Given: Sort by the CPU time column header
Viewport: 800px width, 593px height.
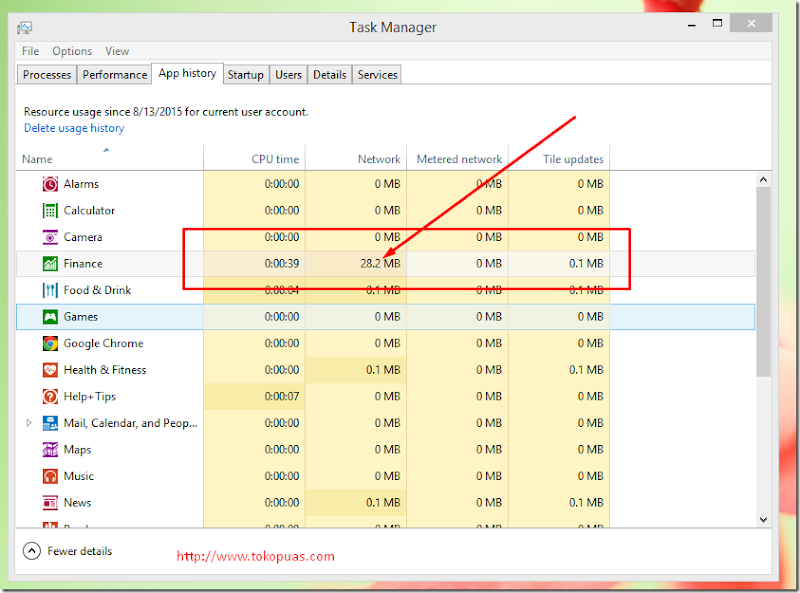Looking at the screenshot, I should pos(254,158).
